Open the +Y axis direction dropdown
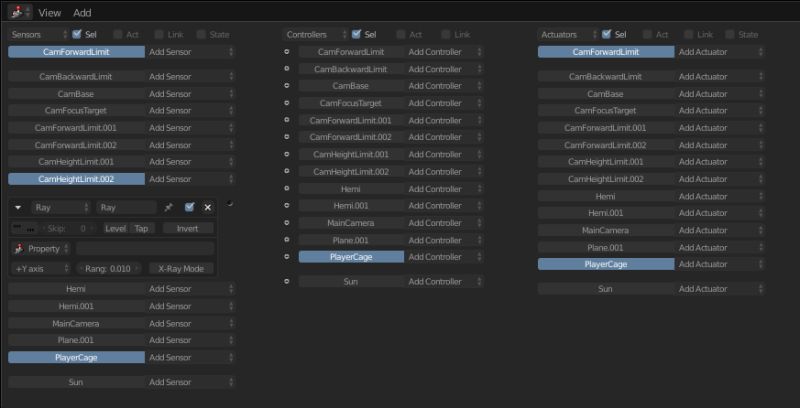Viewport: 800px width, 408px height. [41, 269]
